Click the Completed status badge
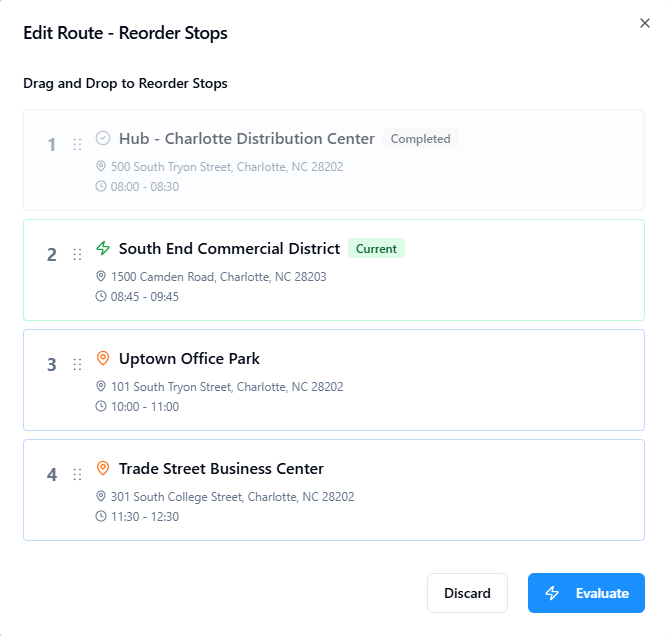The image size is (667, 636). click(x=420, y=139)
